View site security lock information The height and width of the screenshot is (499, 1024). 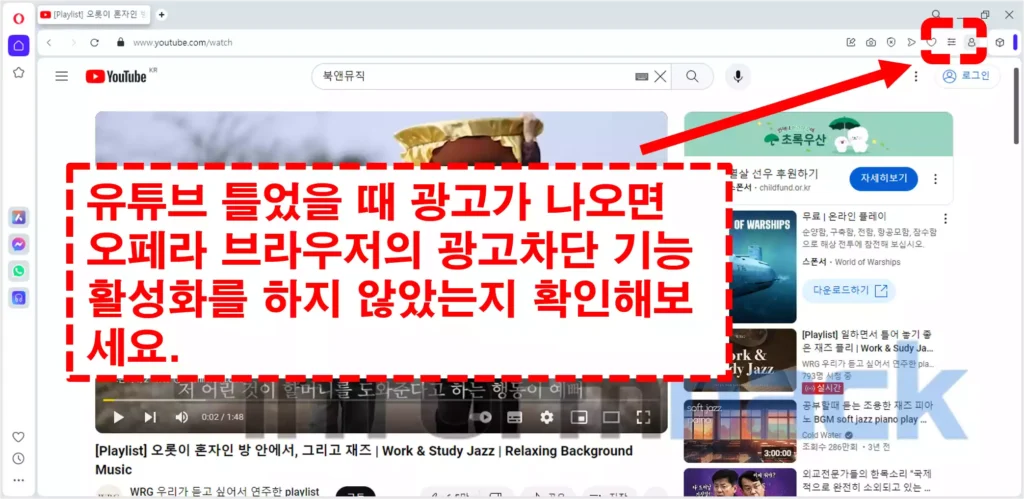pos(120,42)
